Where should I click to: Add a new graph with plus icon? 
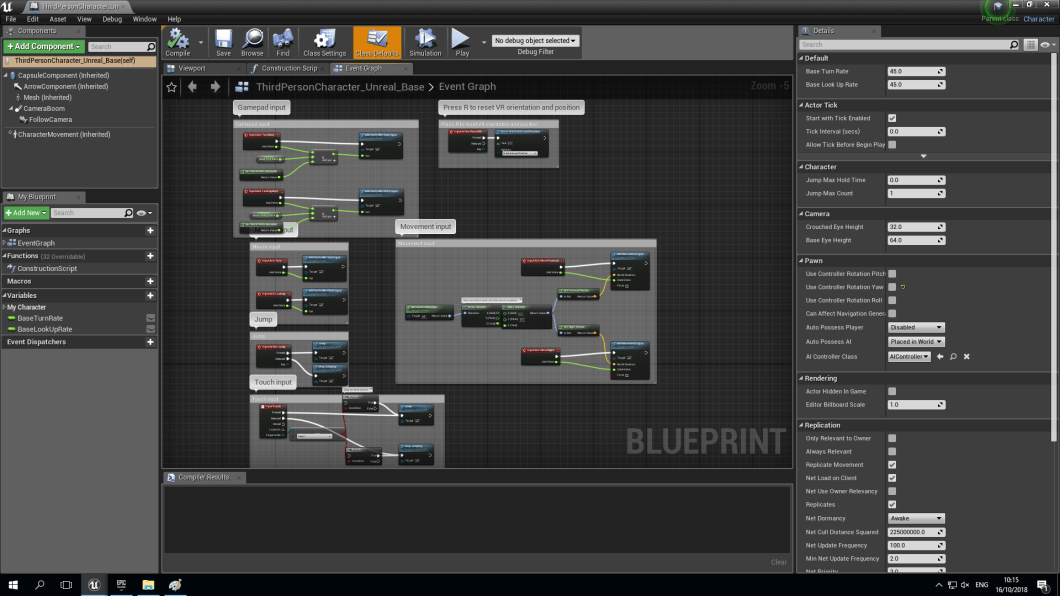click(150, 230)
